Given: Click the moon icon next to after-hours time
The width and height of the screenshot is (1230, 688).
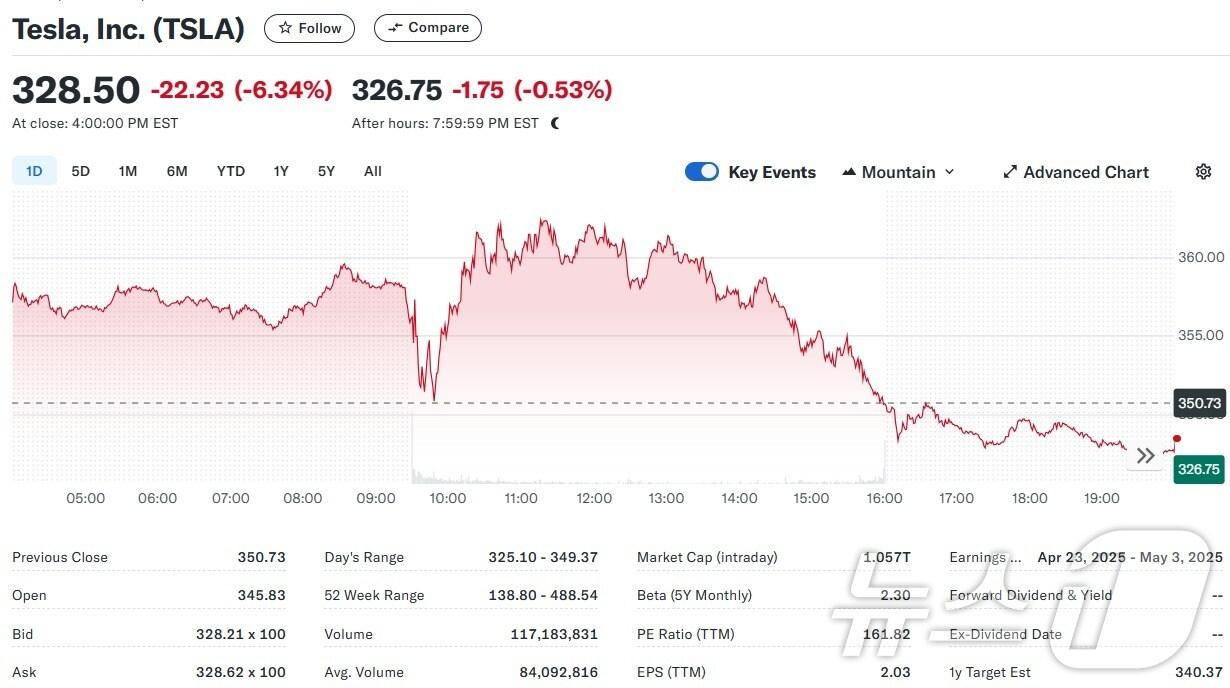Looking at the screenshot, I should pyautogui.click(x=556, y=122).
